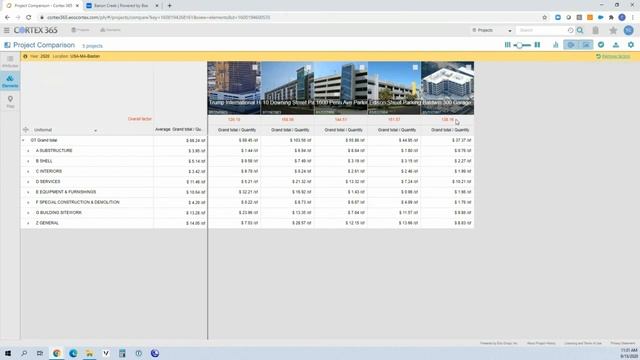Click Grand total / Quantity header under Trump International
The image size is (640, 360).
237,130
